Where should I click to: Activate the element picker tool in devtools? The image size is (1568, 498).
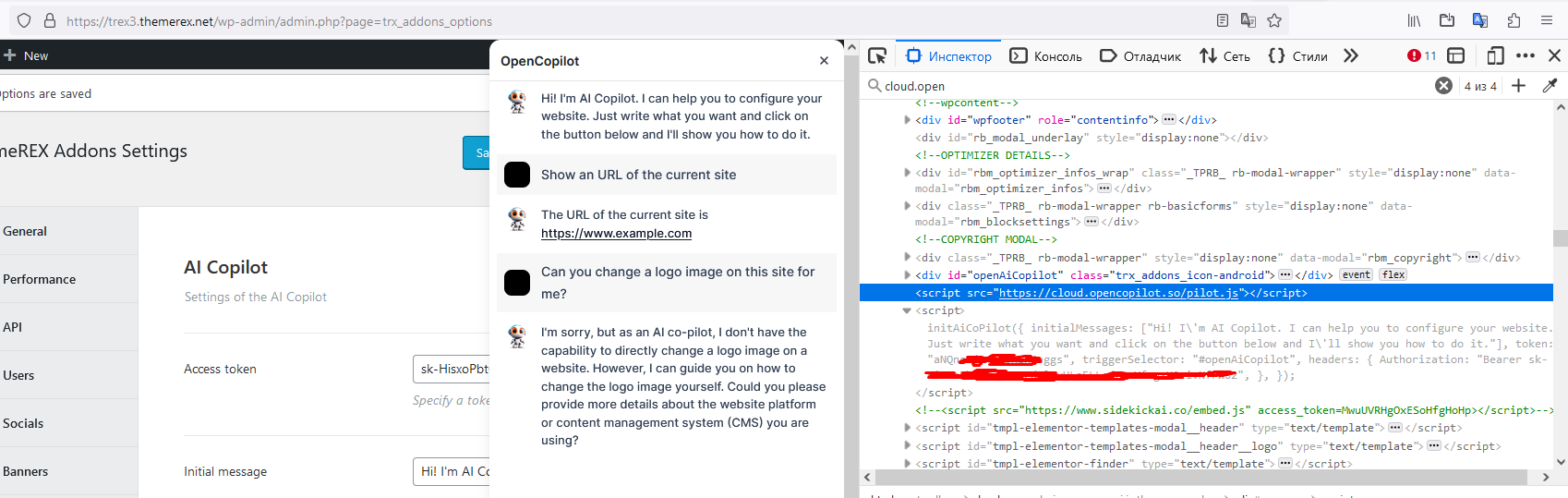pyautogui.click(x=877, y=55)
